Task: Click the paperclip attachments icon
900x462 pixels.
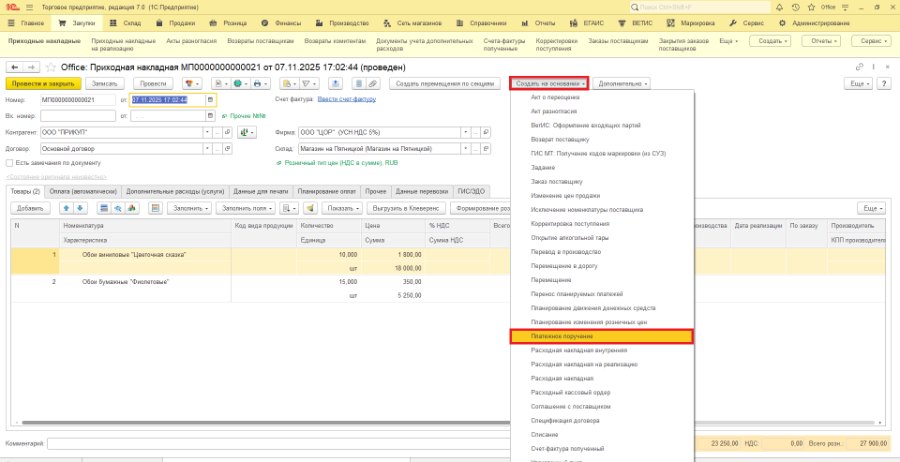Action: [x=373, y=84]
